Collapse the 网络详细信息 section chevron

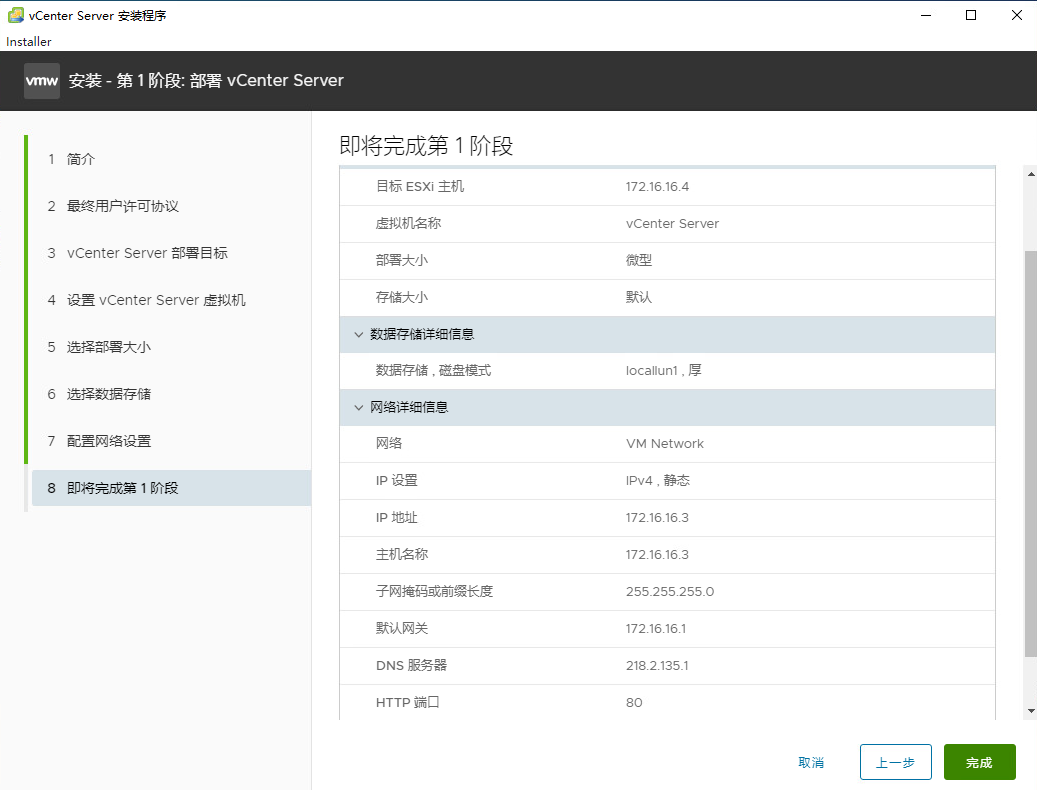coord(358,407)
